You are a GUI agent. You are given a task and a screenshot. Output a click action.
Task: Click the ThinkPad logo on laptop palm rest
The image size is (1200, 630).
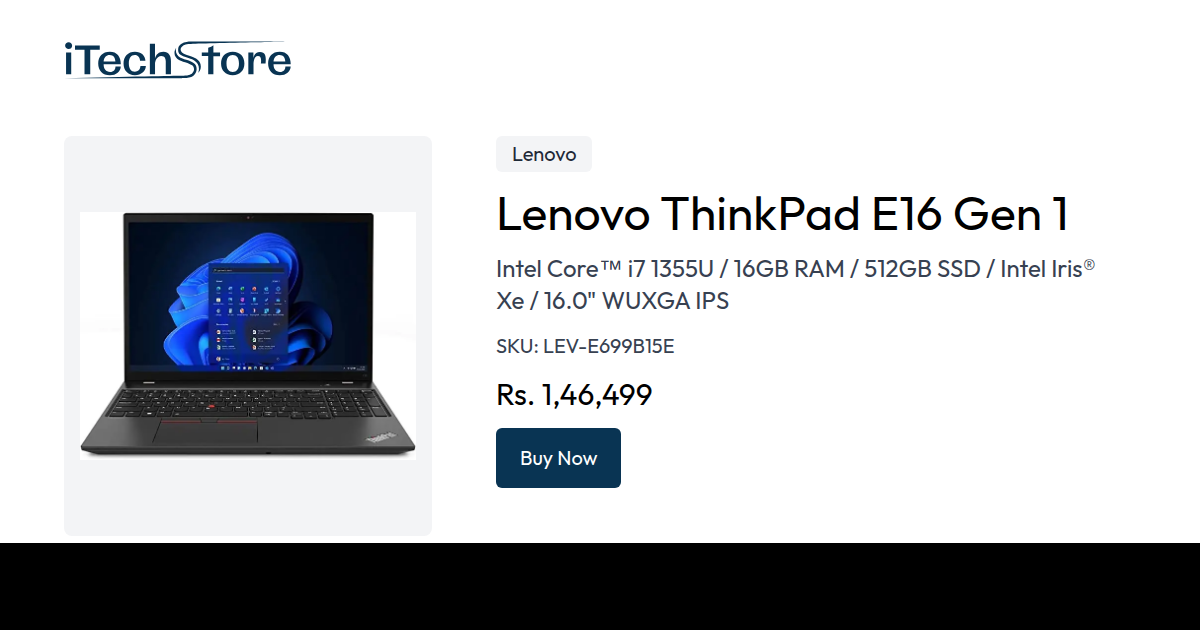[x=378, y=437]
